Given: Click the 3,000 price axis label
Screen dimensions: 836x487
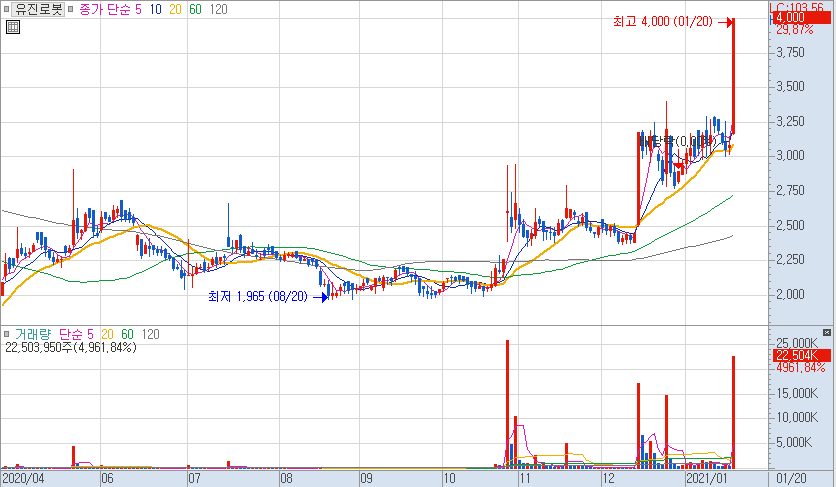Looking at the screenshot, I should (x=790, y=155).
